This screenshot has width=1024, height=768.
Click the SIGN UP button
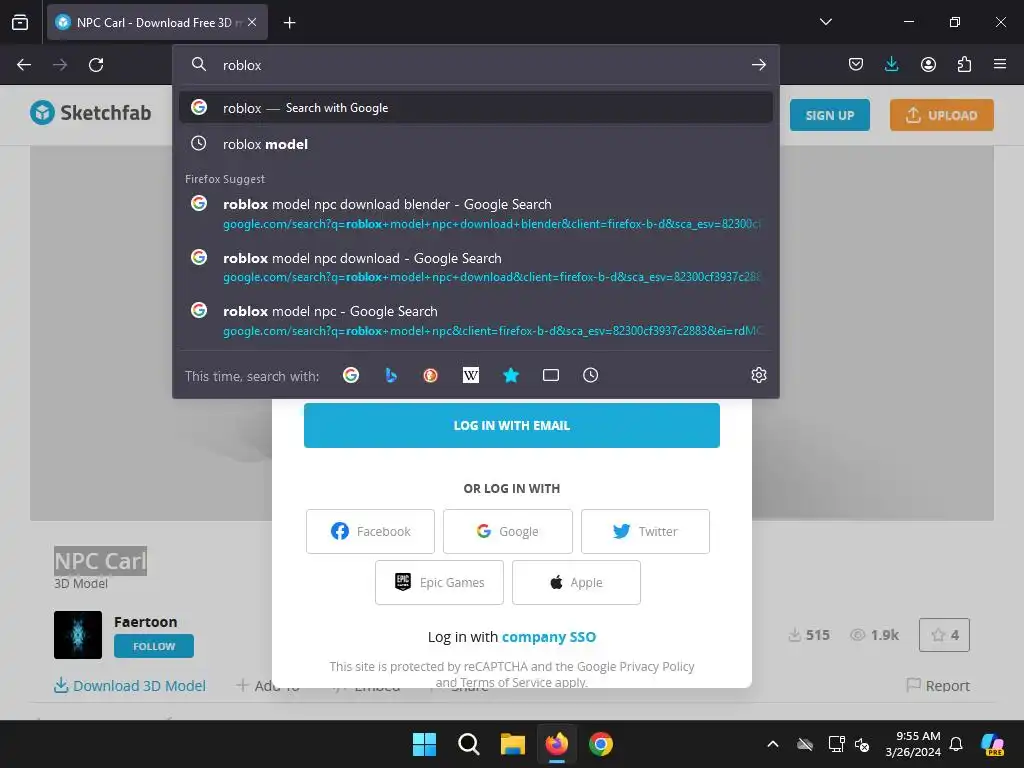829,115
